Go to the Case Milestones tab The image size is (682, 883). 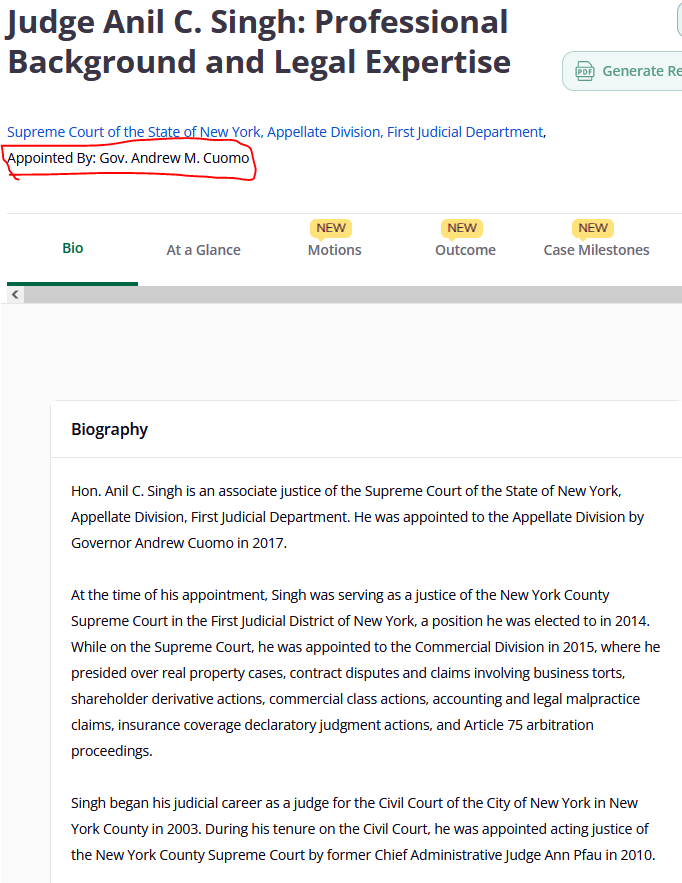point(596,250)
